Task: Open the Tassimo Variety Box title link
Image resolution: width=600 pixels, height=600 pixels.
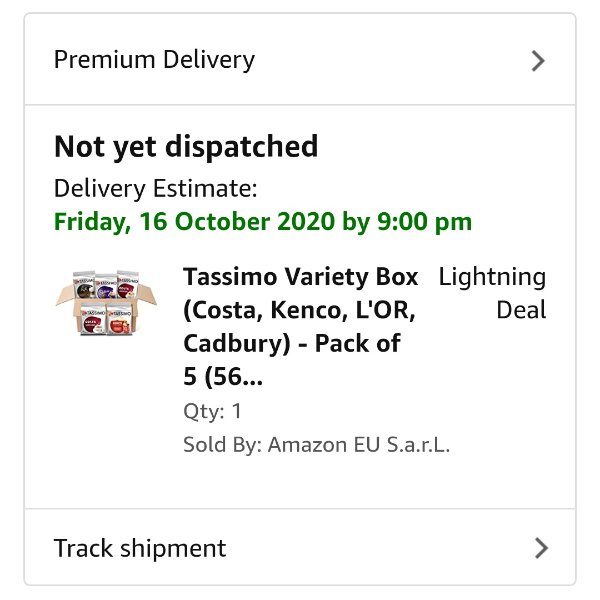Action: (301, 326)
